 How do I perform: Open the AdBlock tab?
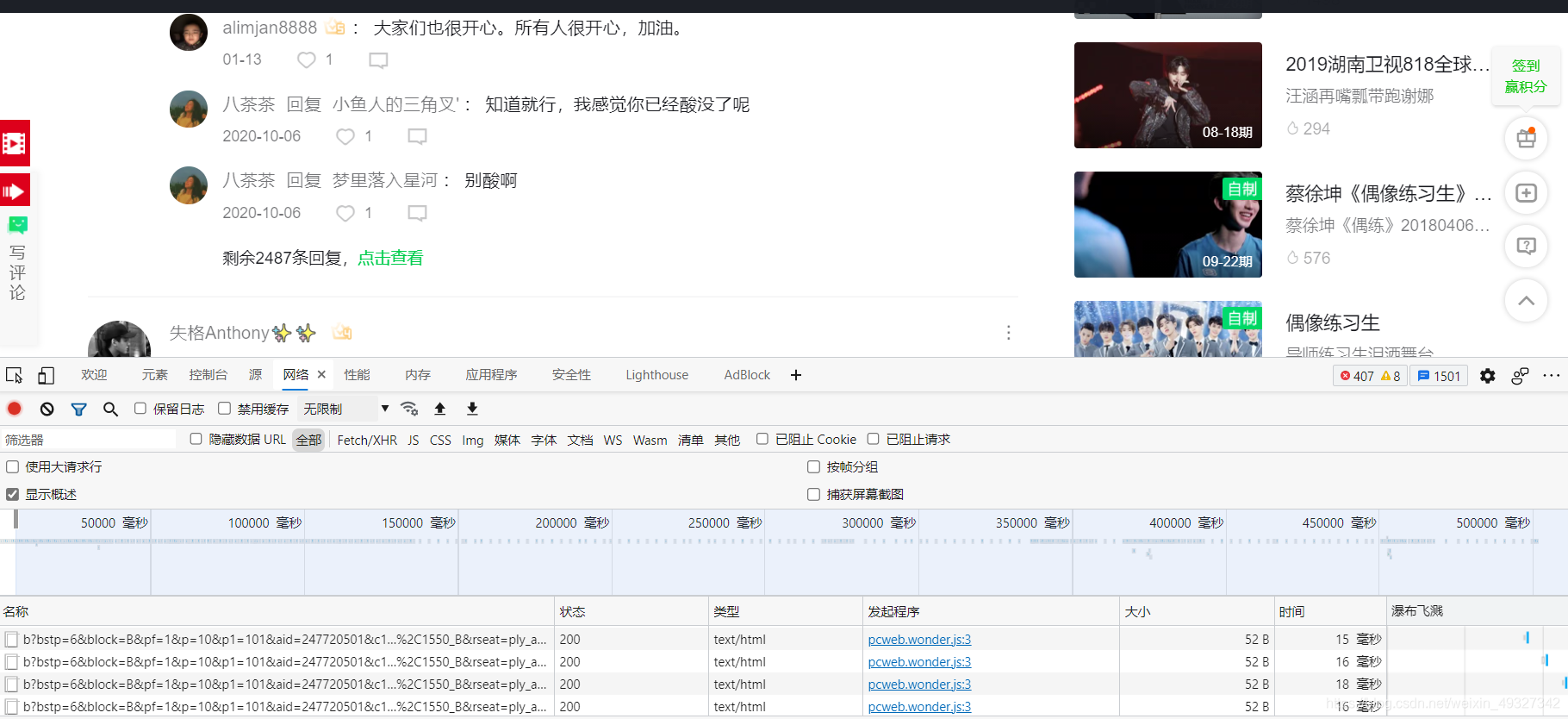pyautogui.click(x=747, y=375)
